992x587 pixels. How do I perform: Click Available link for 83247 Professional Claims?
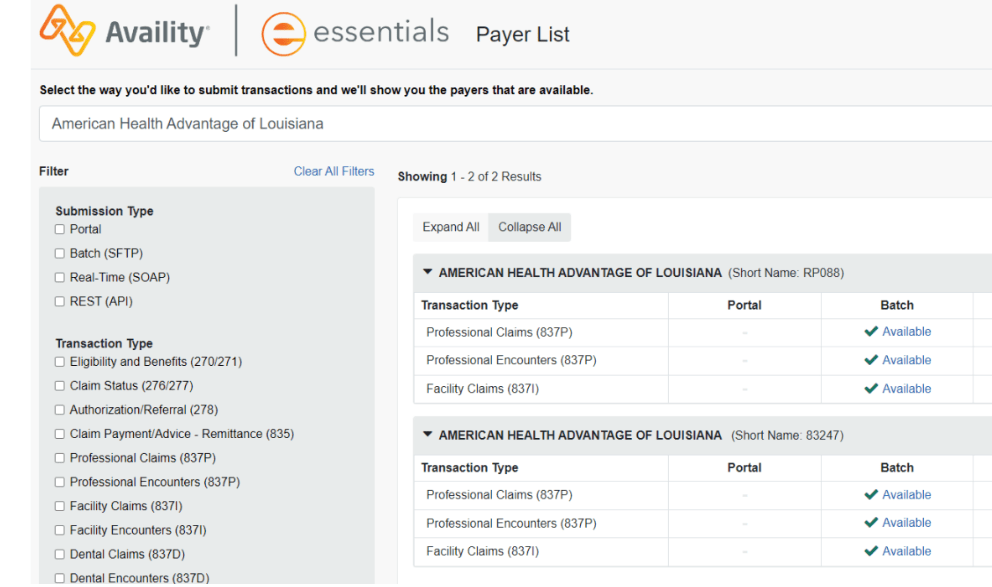point(906,495)
